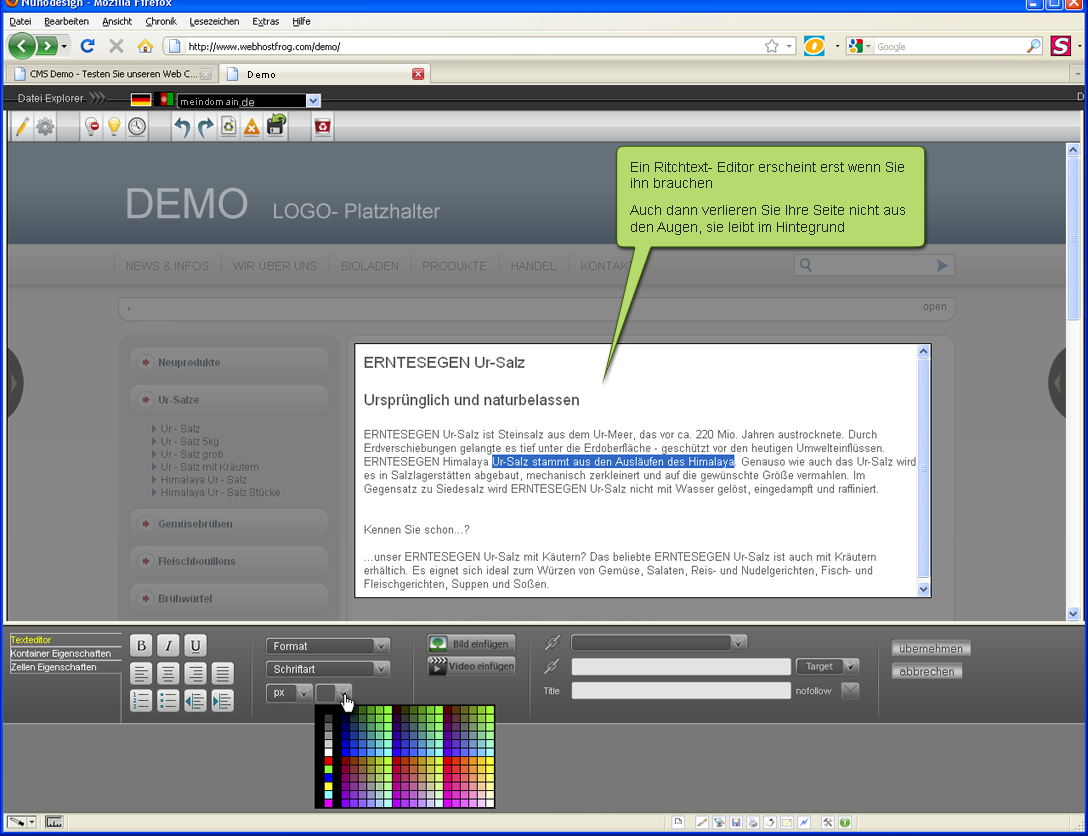Open the link selection dropdown above the URL field
Image resolution: width=1088 pixels, height=836 pixels.
point(658,643)
